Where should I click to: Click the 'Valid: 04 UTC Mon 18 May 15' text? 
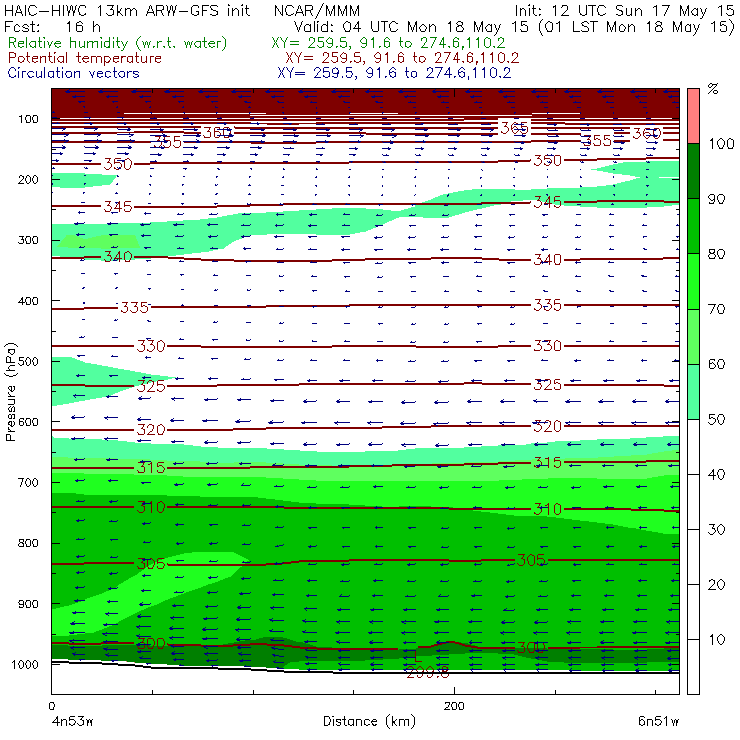(411, 26)
